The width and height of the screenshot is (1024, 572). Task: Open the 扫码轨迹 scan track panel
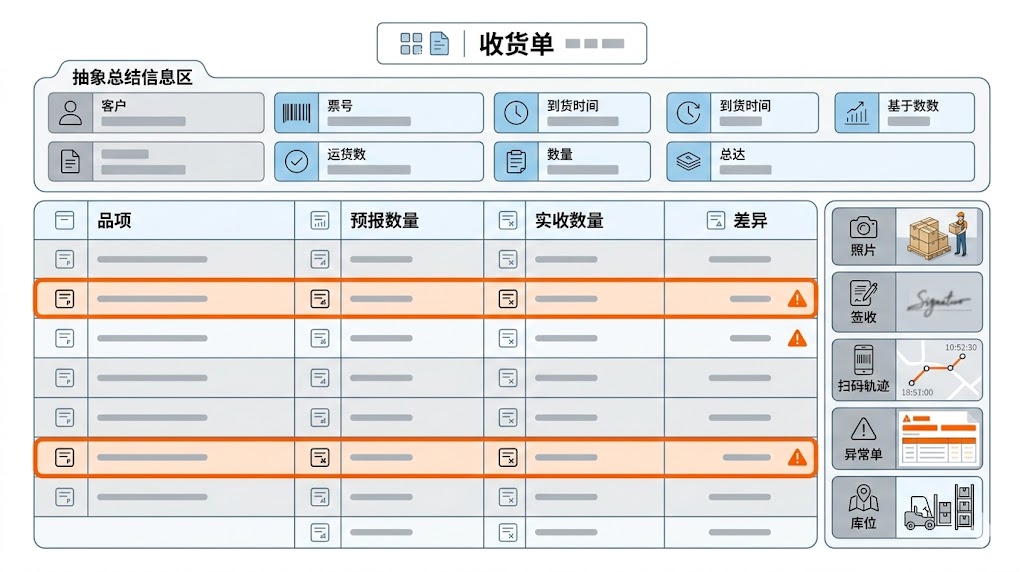coord(863,369)
